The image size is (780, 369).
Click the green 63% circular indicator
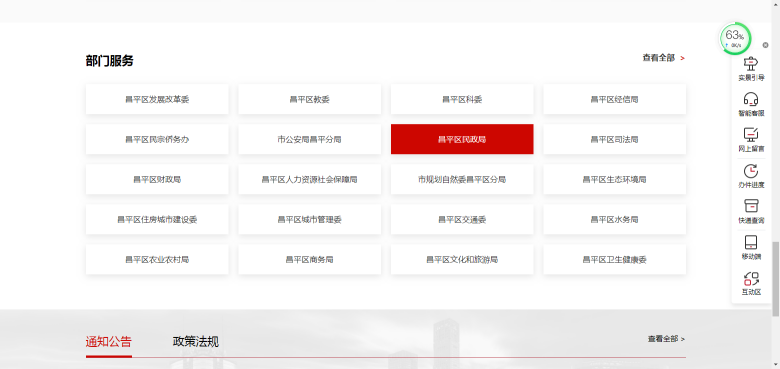[735, 38]
